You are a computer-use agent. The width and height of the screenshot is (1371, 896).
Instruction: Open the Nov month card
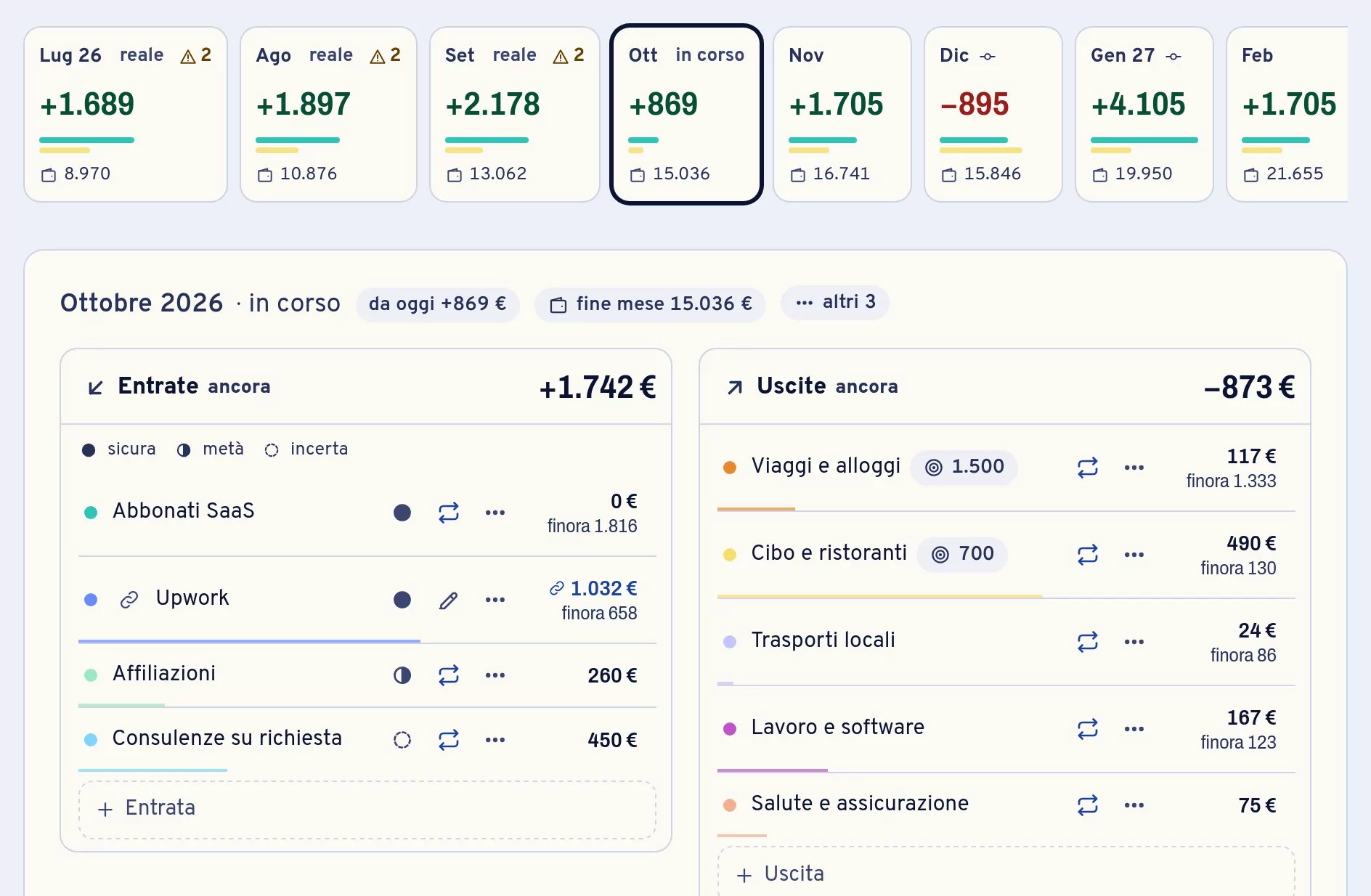(x=842, y=114)
